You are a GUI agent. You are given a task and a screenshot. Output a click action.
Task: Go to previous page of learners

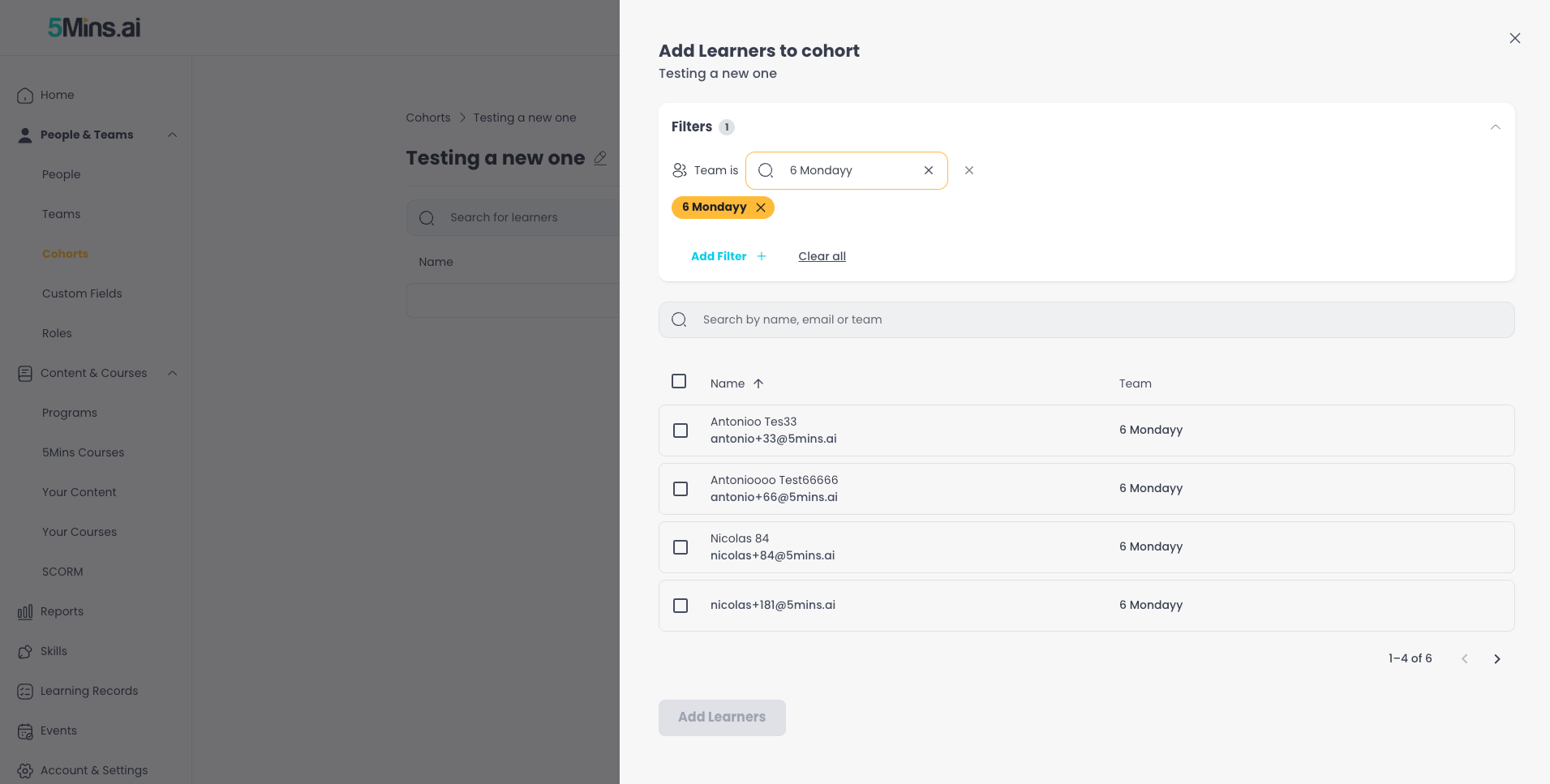(x=1465, y=659)
